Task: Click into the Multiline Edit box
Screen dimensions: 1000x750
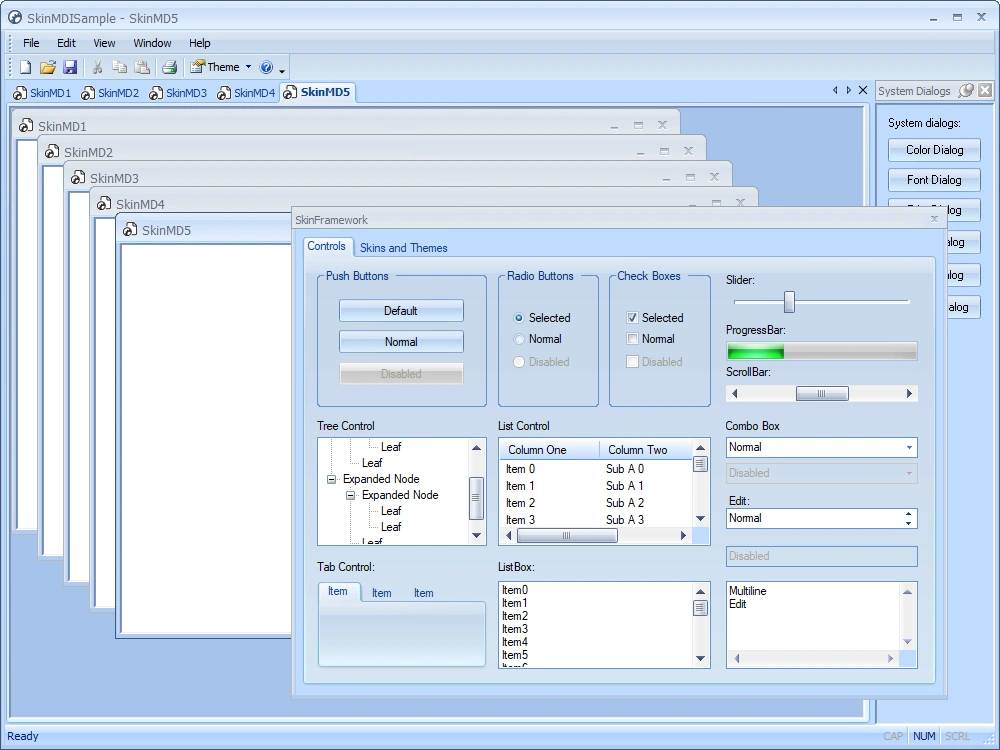Action: point(813,617)
